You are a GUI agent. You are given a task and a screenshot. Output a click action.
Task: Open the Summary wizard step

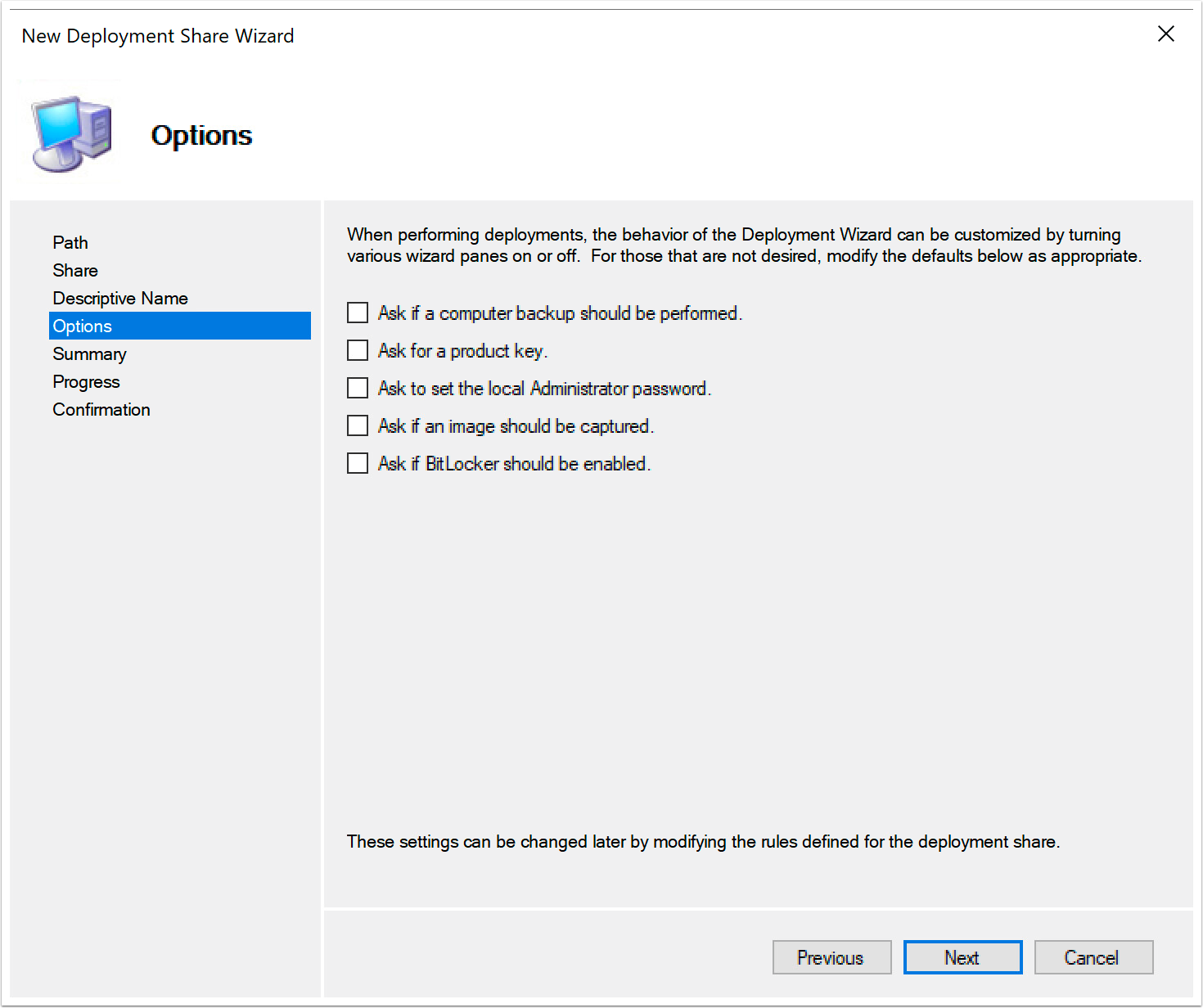[89, 353]
